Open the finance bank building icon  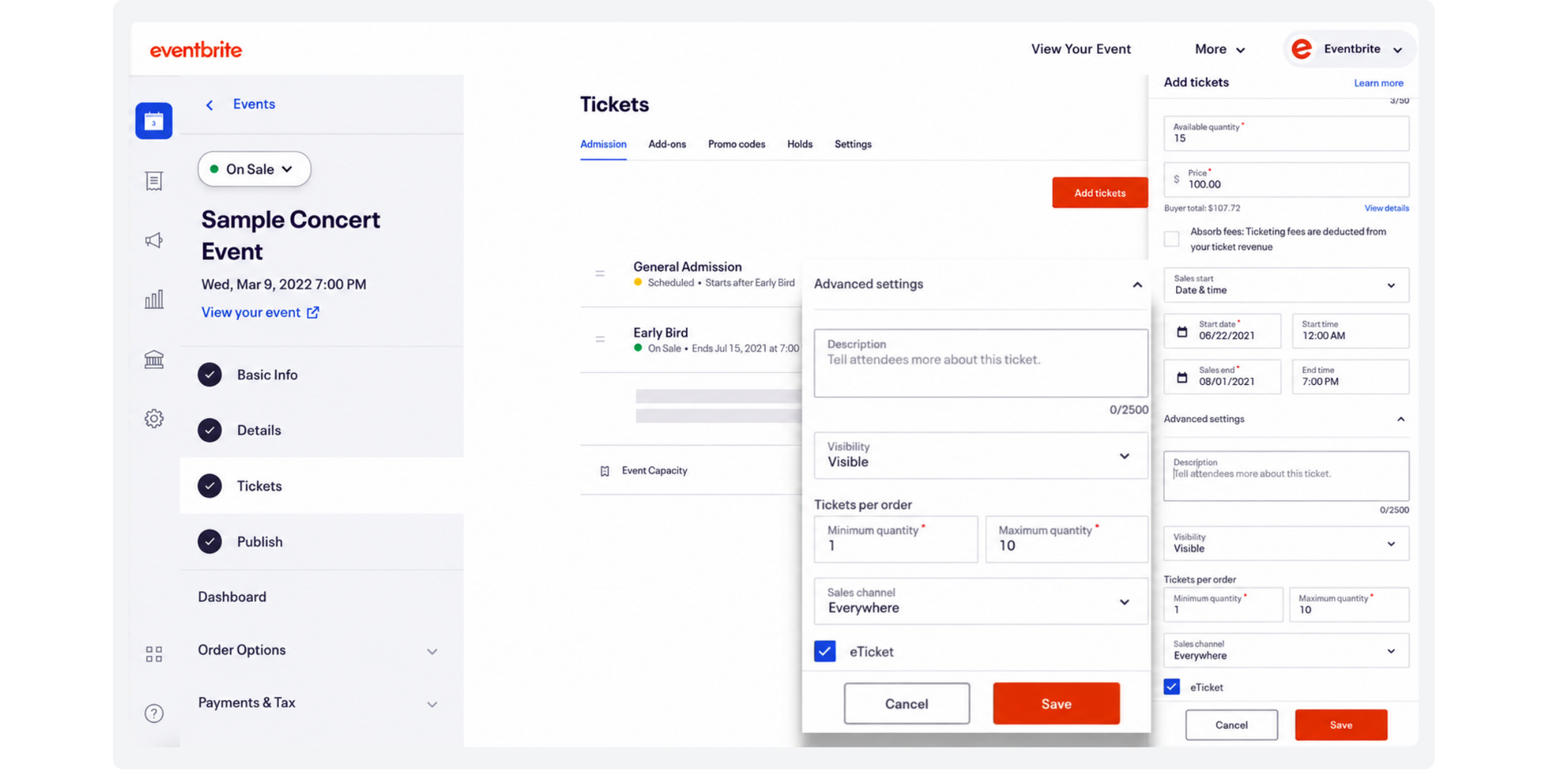154,359
